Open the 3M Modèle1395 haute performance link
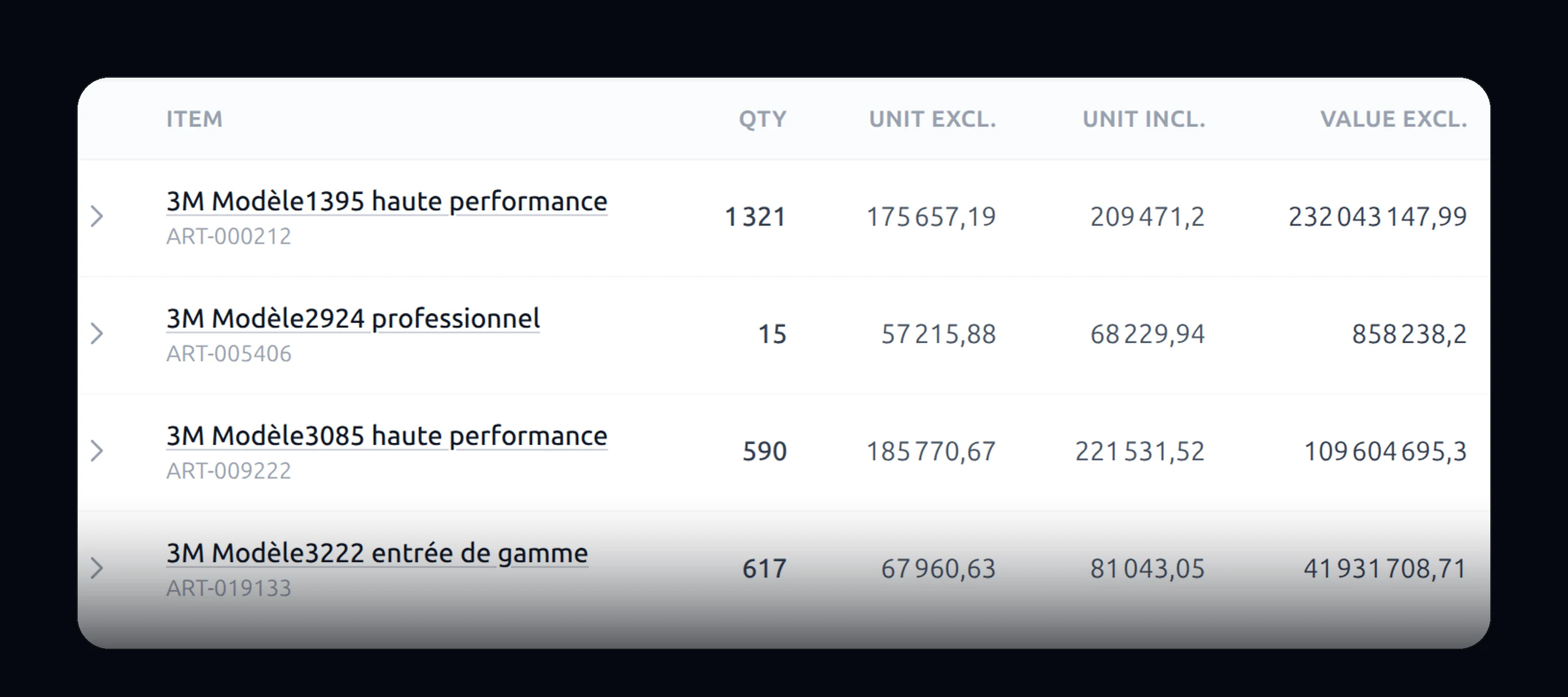1568x697 pixels. click(x=387, y=201)
